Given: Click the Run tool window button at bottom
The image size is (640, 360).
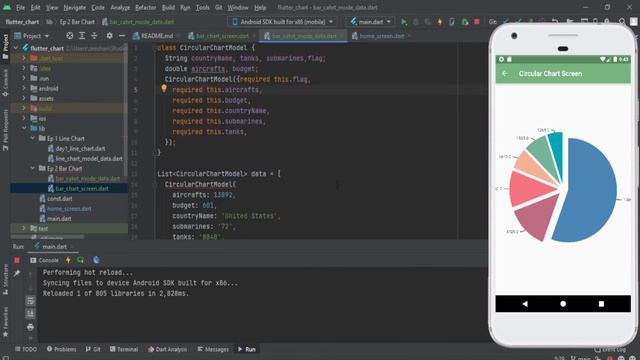Looking at the screenshot, I should coord(247,349).
